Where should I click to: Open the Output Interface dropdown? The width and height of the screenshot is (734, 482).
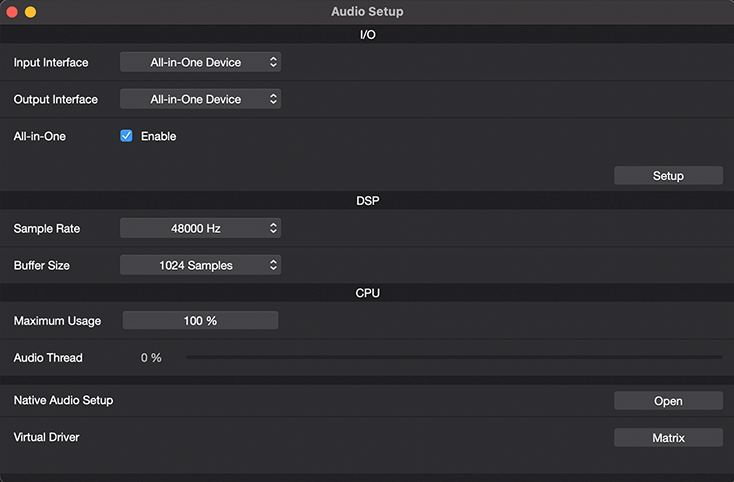200,99
